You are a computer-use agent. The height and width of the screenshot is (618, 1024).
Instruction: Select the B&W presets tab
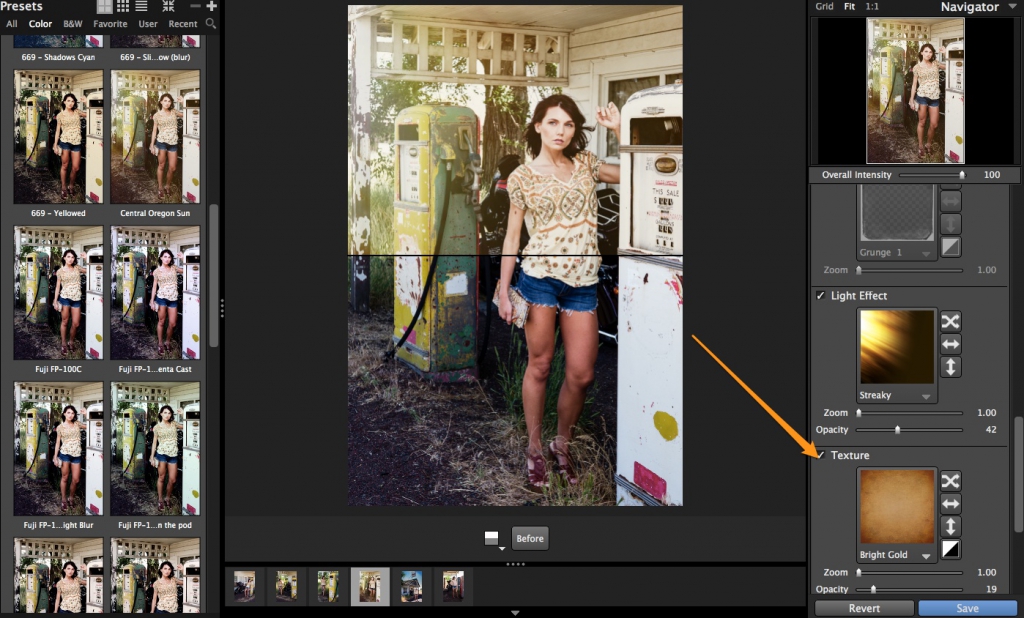tap(72, 24)
